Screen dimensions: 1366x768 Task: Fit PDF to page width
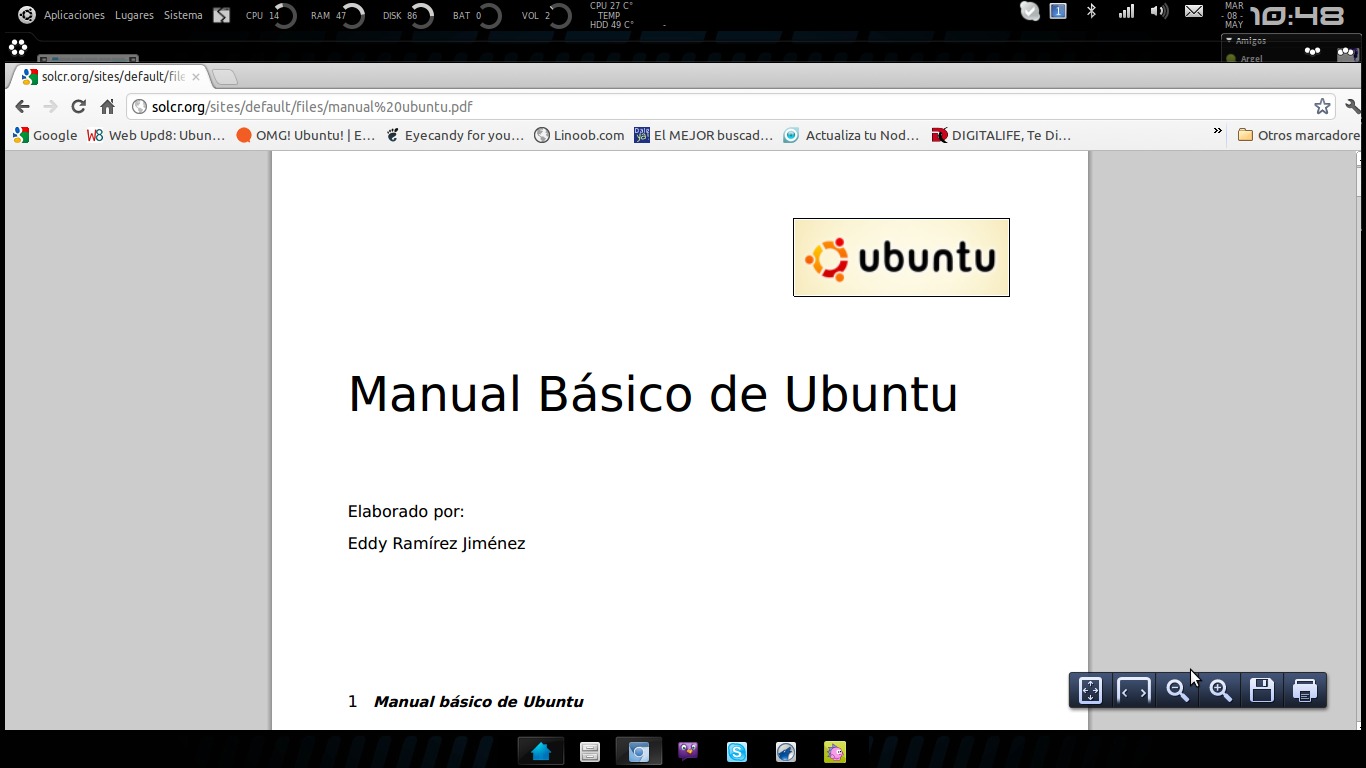click(x=1133, y=690)
